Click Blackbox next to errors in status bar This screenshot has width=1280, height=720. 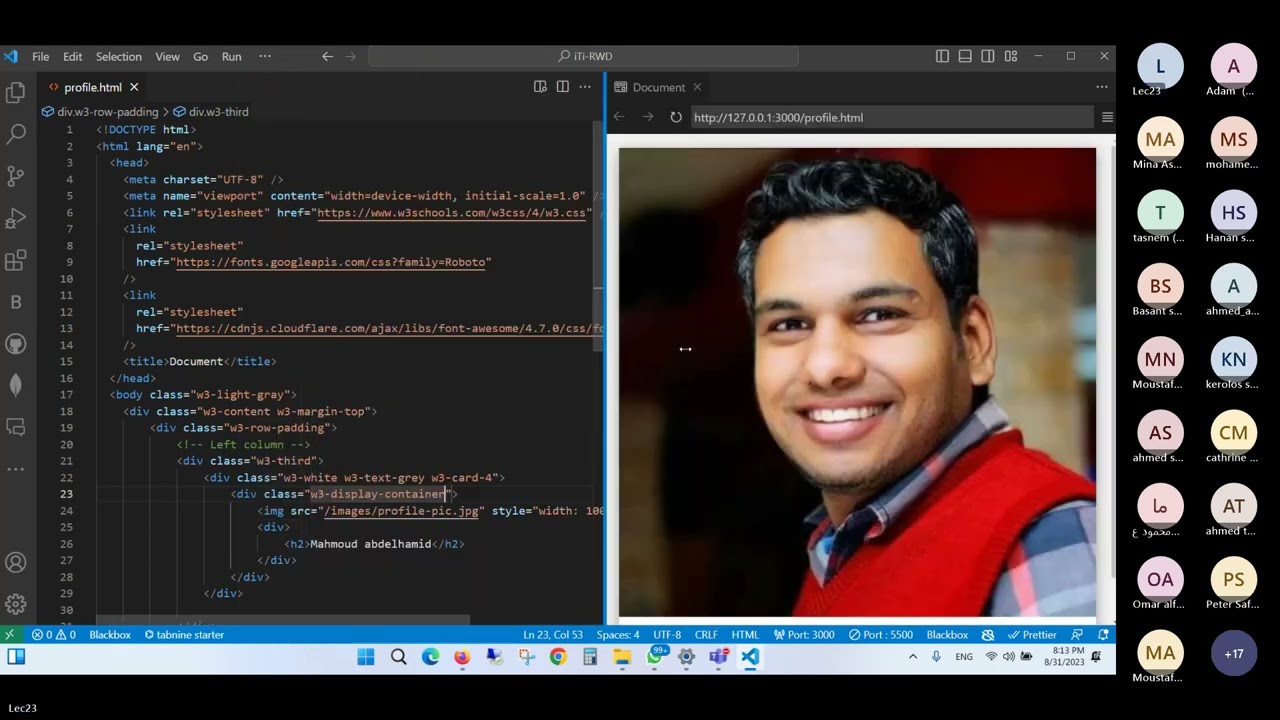(110, 634)
